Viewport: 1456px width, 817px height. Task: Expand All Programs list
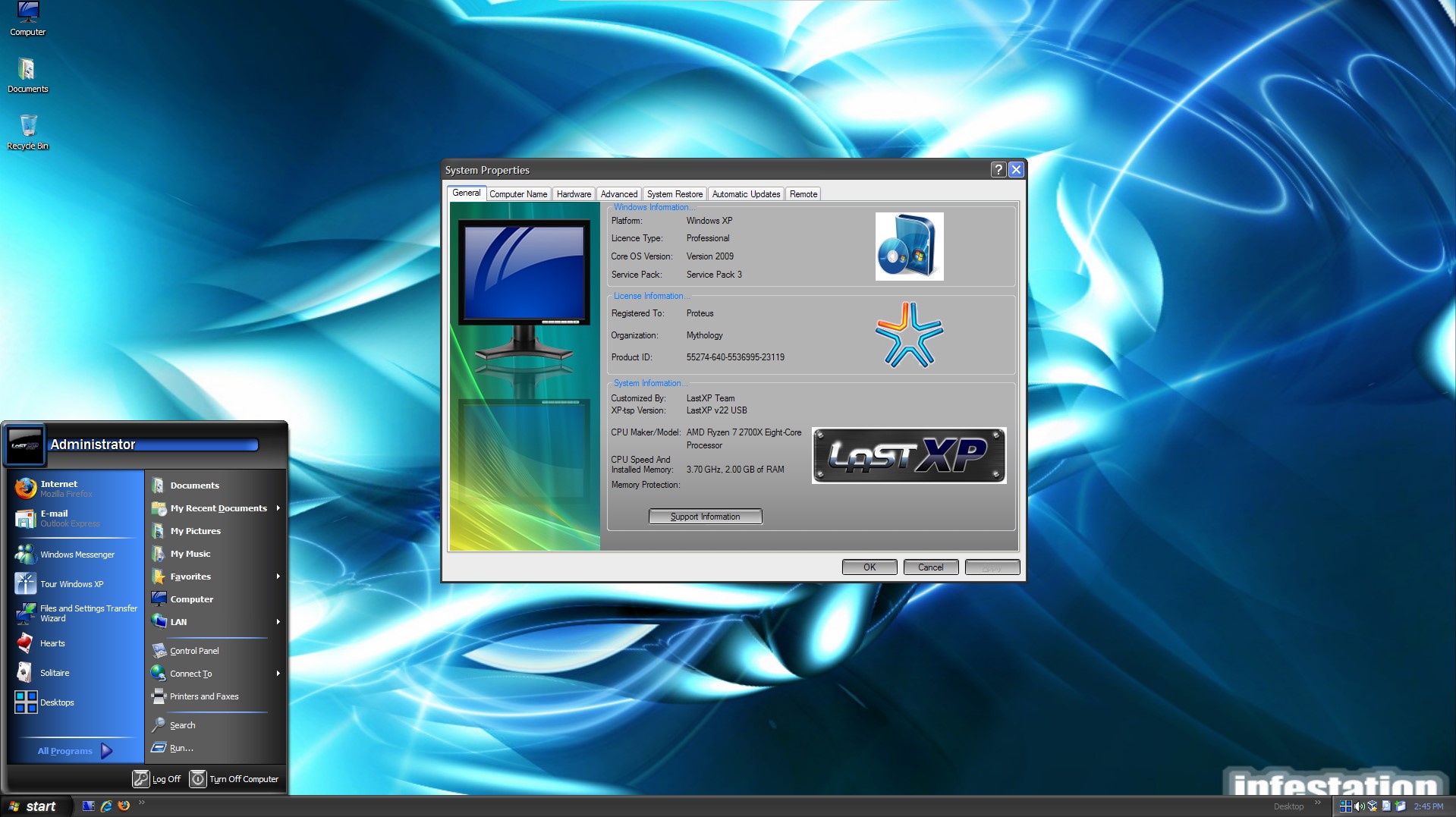(x=75, y=751)
